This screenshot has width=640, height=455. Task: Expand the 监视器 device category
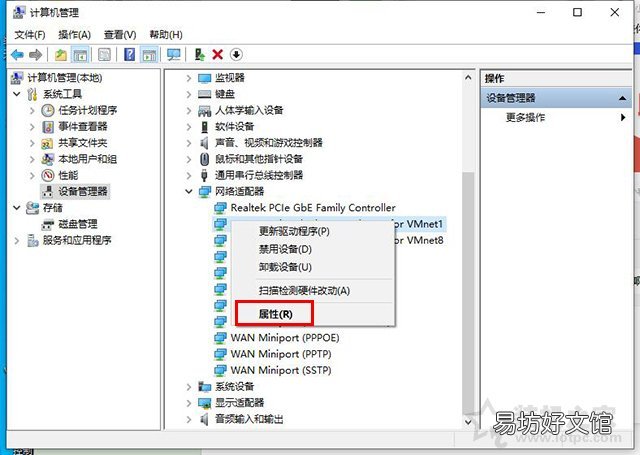tap(189, 78)
